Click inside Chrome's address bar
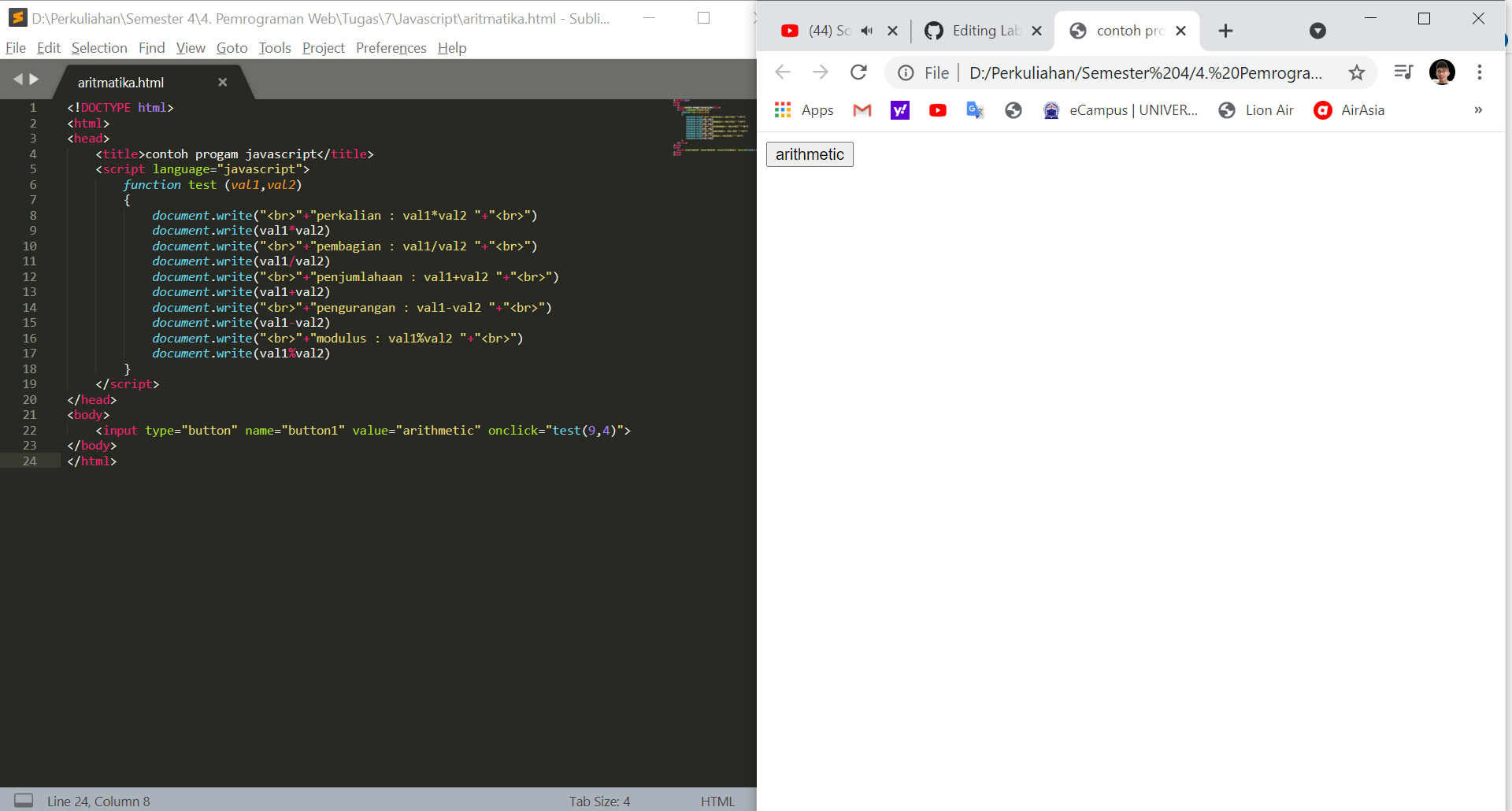The image size is (1512, 811). pyautogui.click(x=1142, y=72)
